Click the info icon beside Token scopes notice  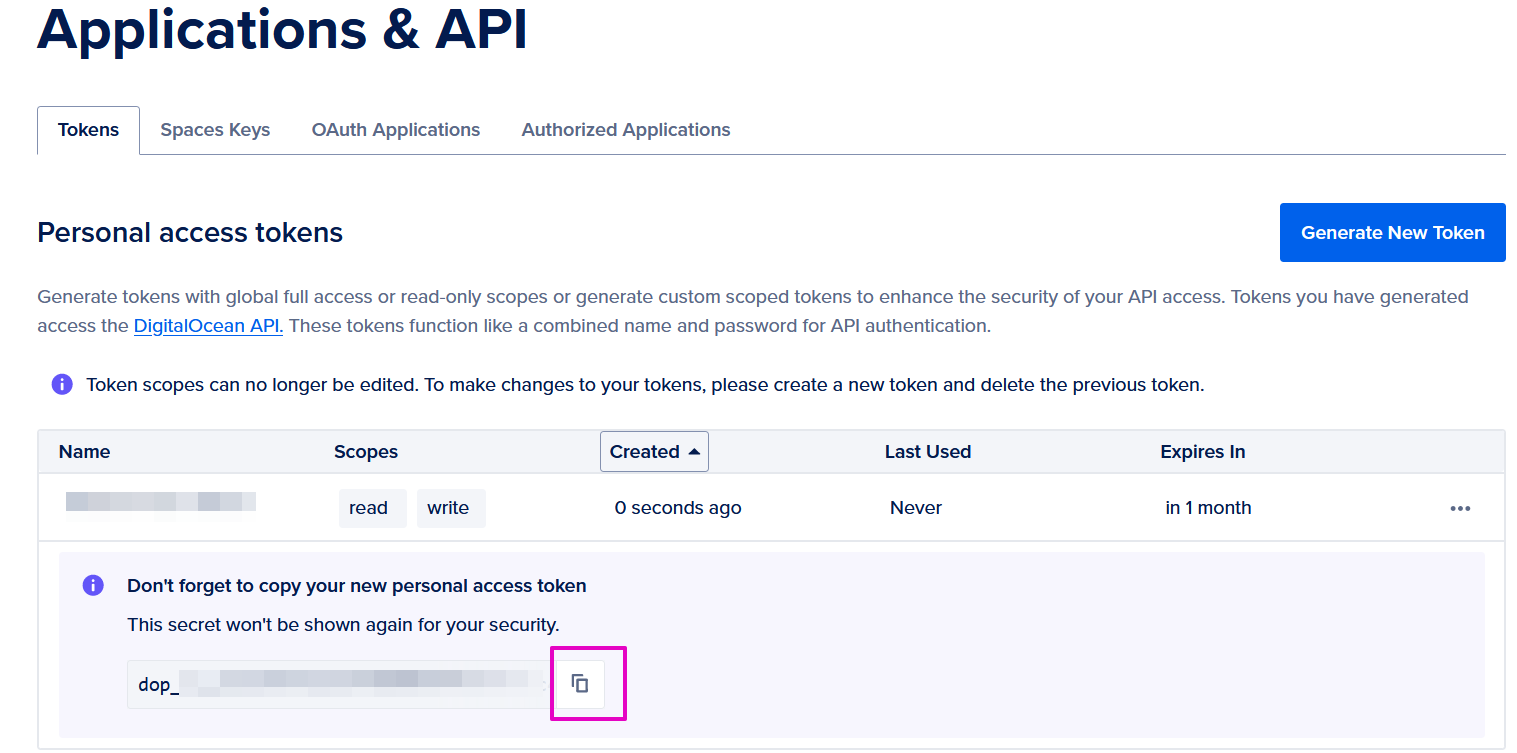click(62, 384)
